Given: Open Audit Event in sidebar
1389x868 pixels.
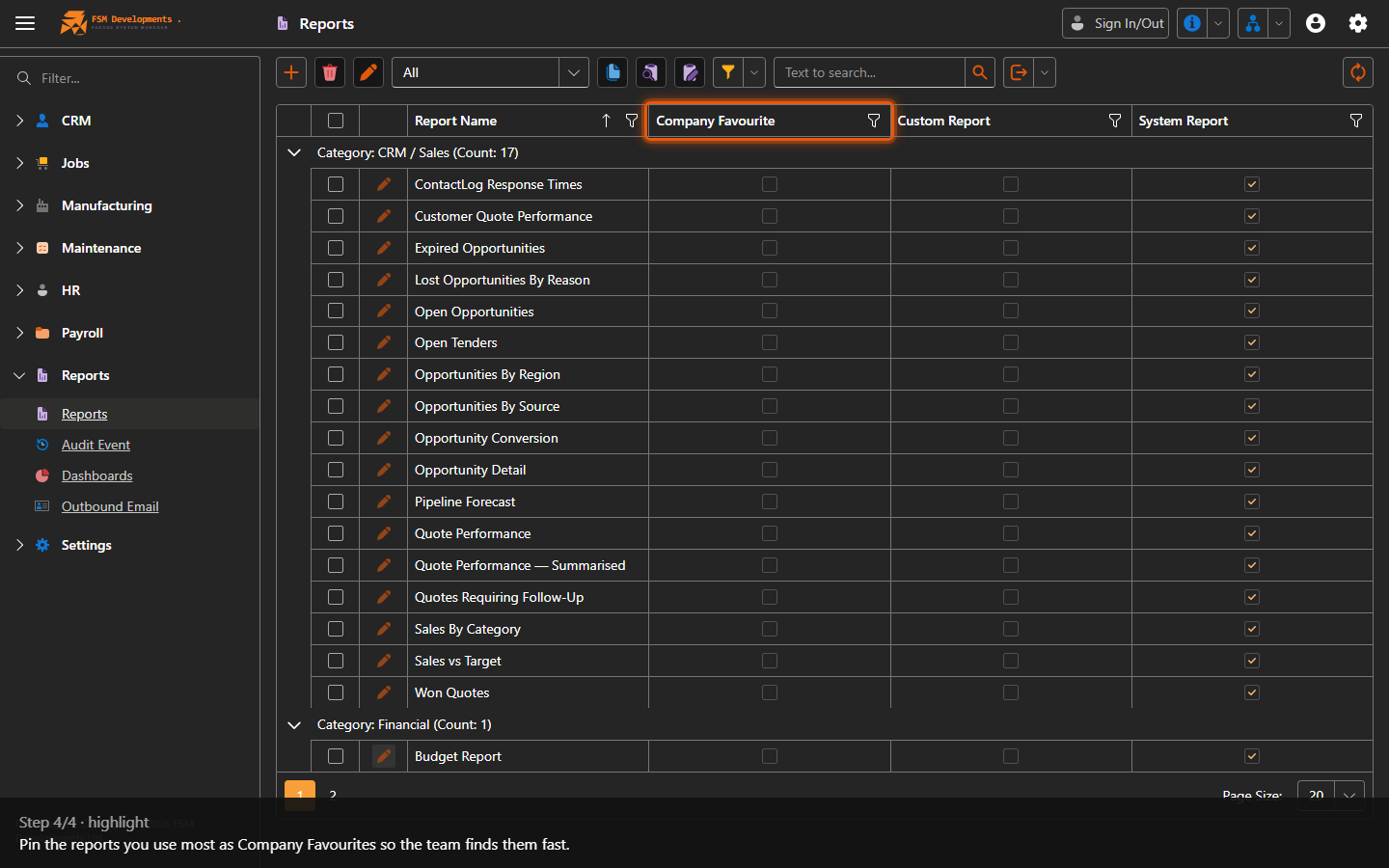Looking at the screenshot, I should [95, 445].
